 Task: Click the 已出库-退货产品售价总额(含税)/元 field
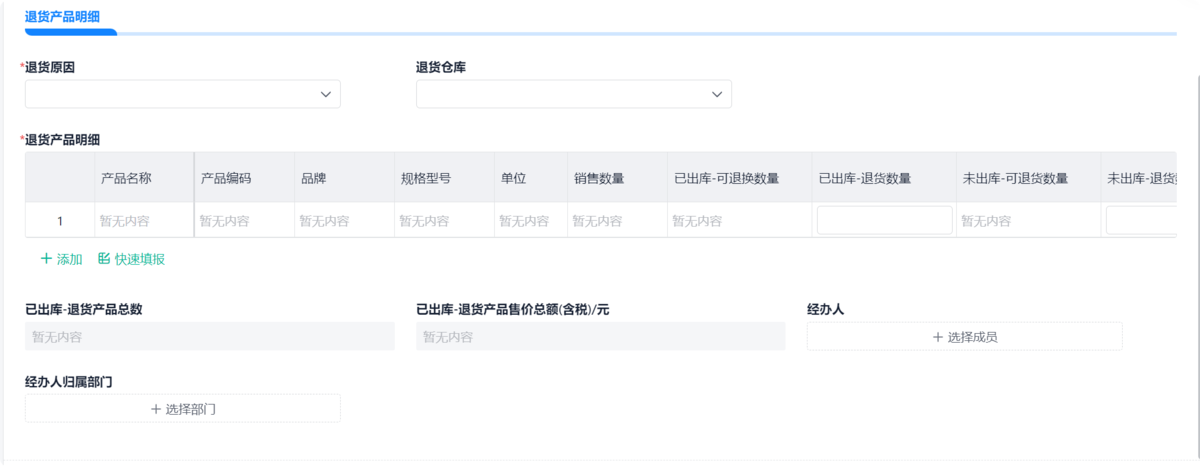click(601, 337)
